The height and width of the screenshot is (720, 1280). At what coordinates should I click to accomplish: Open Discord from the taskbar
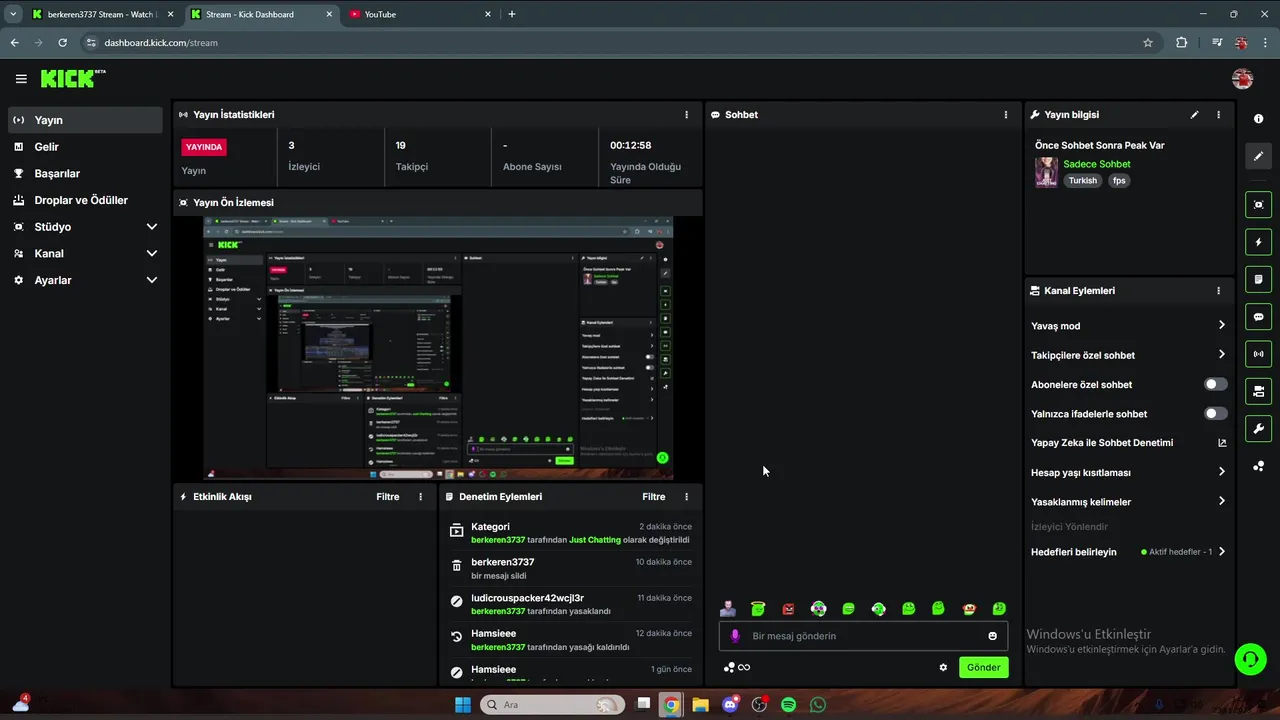pyautogui.click(x=730, y=705)
